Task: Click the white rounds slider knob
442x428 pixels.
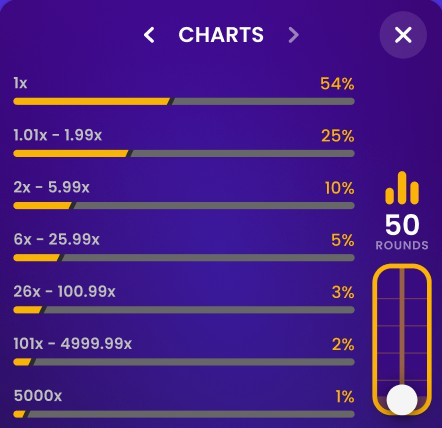Action: [402, 400]
